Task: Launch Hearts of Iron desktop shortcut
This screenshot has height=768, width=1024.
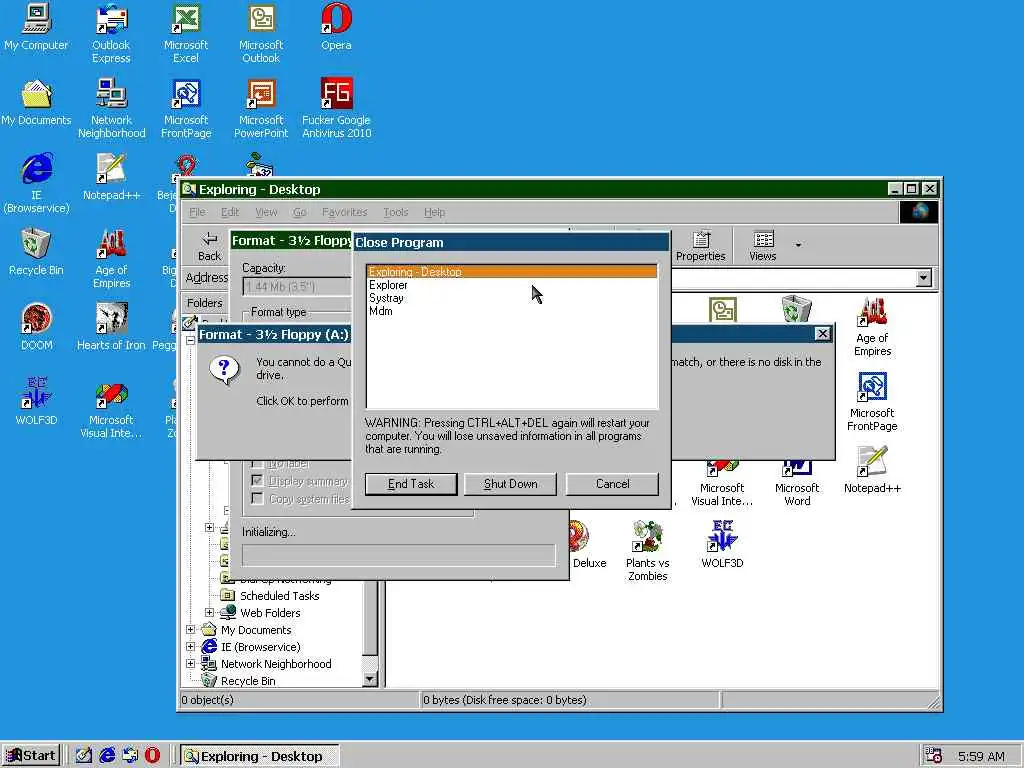Action: 112,327
